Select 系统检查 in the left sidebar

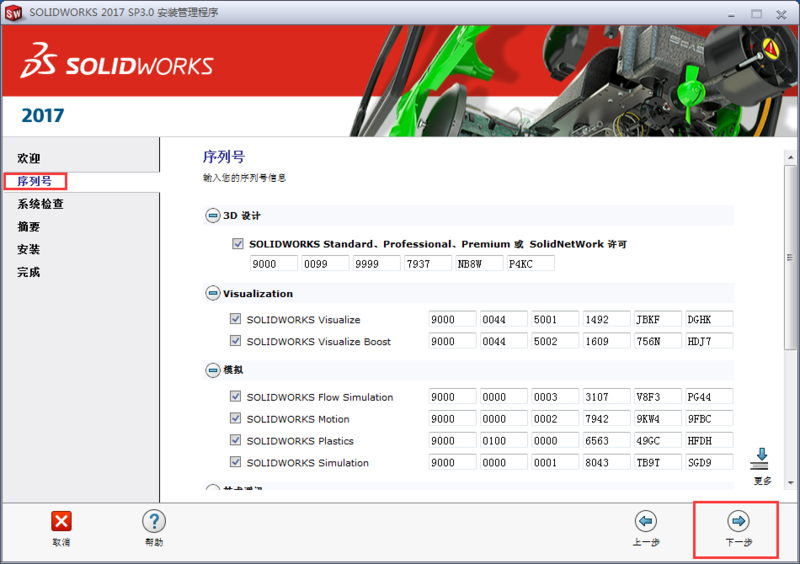pos(40,204)
